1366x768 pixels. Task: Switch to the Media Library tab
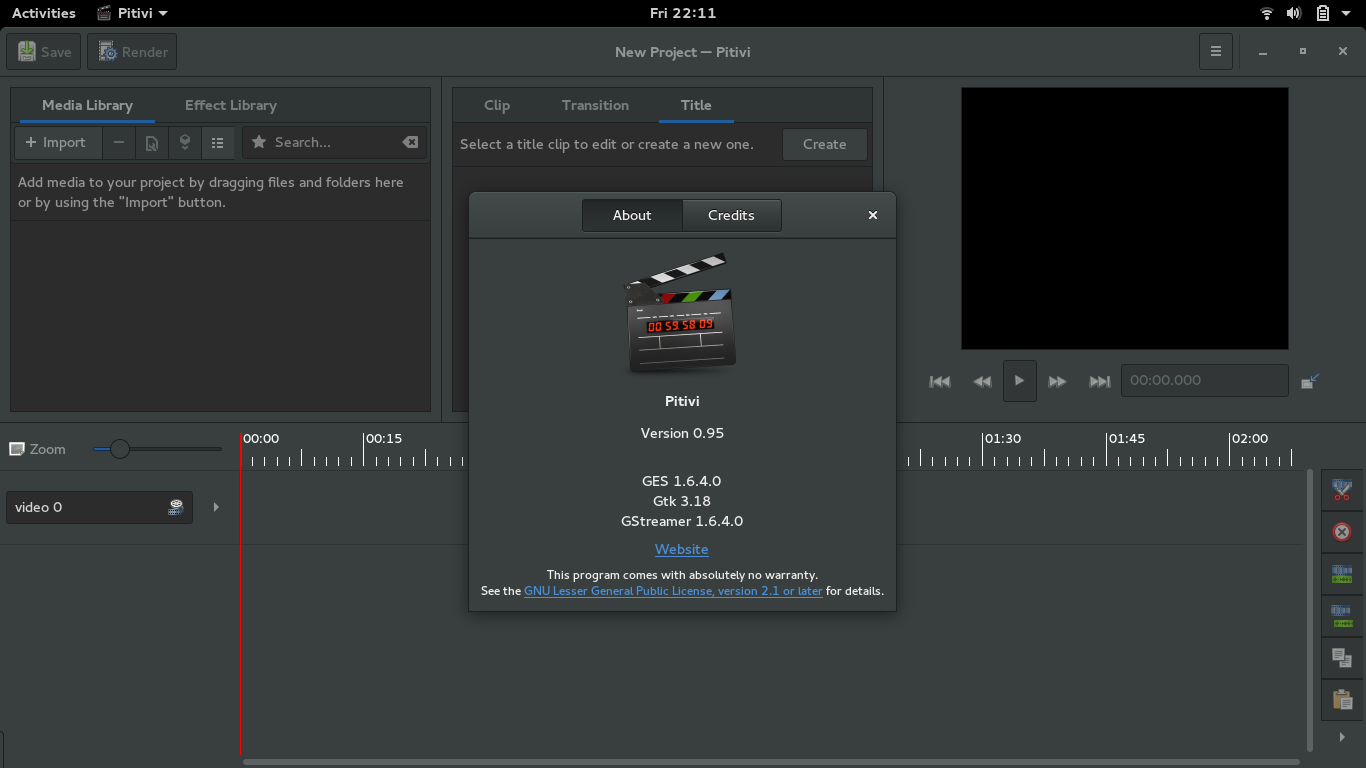(x=87, y=105)
